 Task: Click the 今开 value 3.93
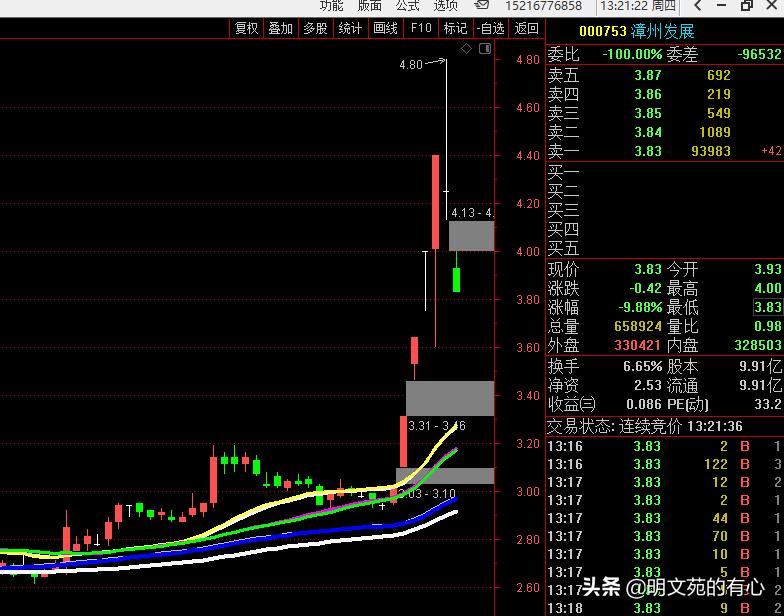click(768, 270)
